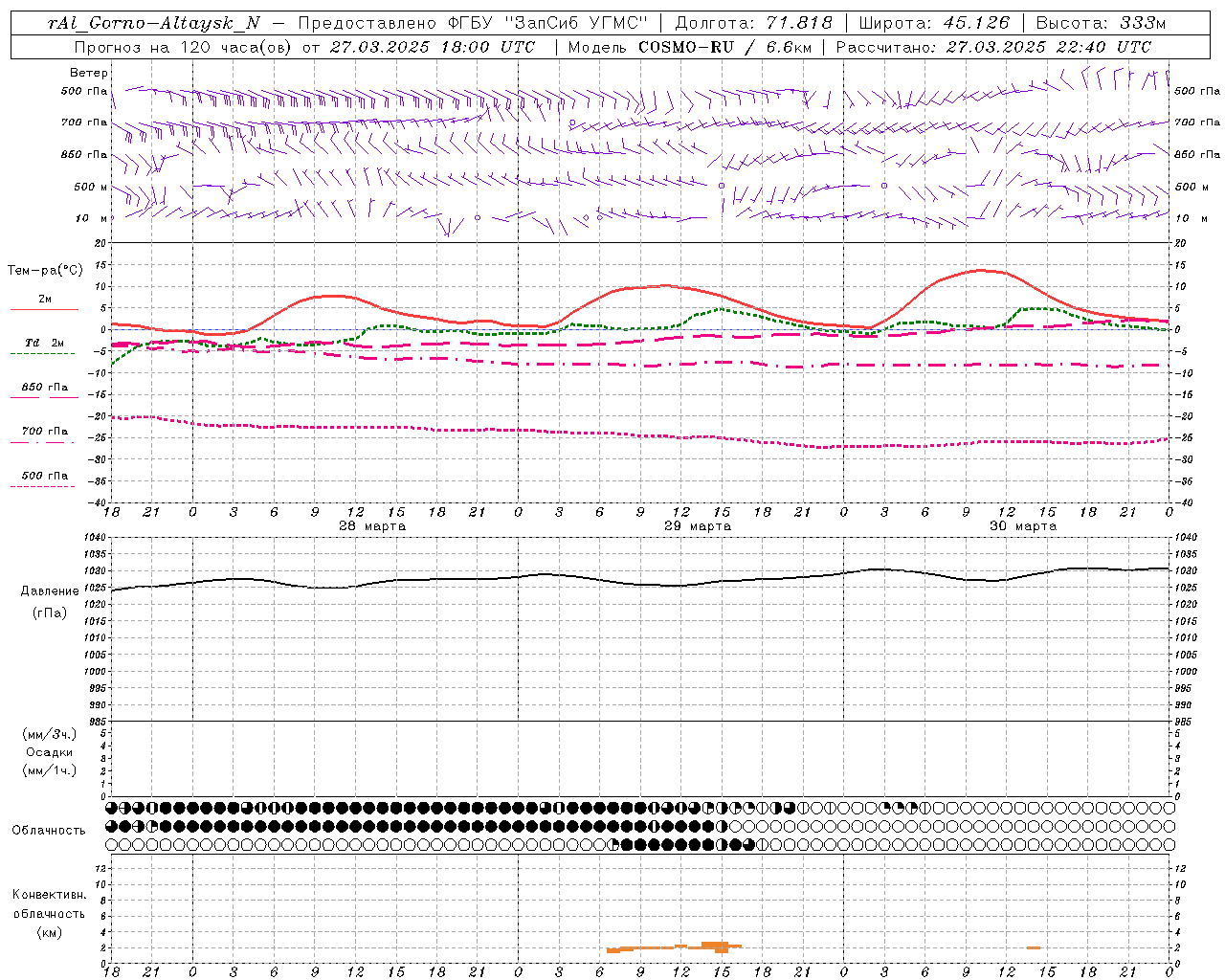Click the Ветер panel label
Image resolution: width=1225 pixels, height=980 pixels.
[x=88, y=73]
